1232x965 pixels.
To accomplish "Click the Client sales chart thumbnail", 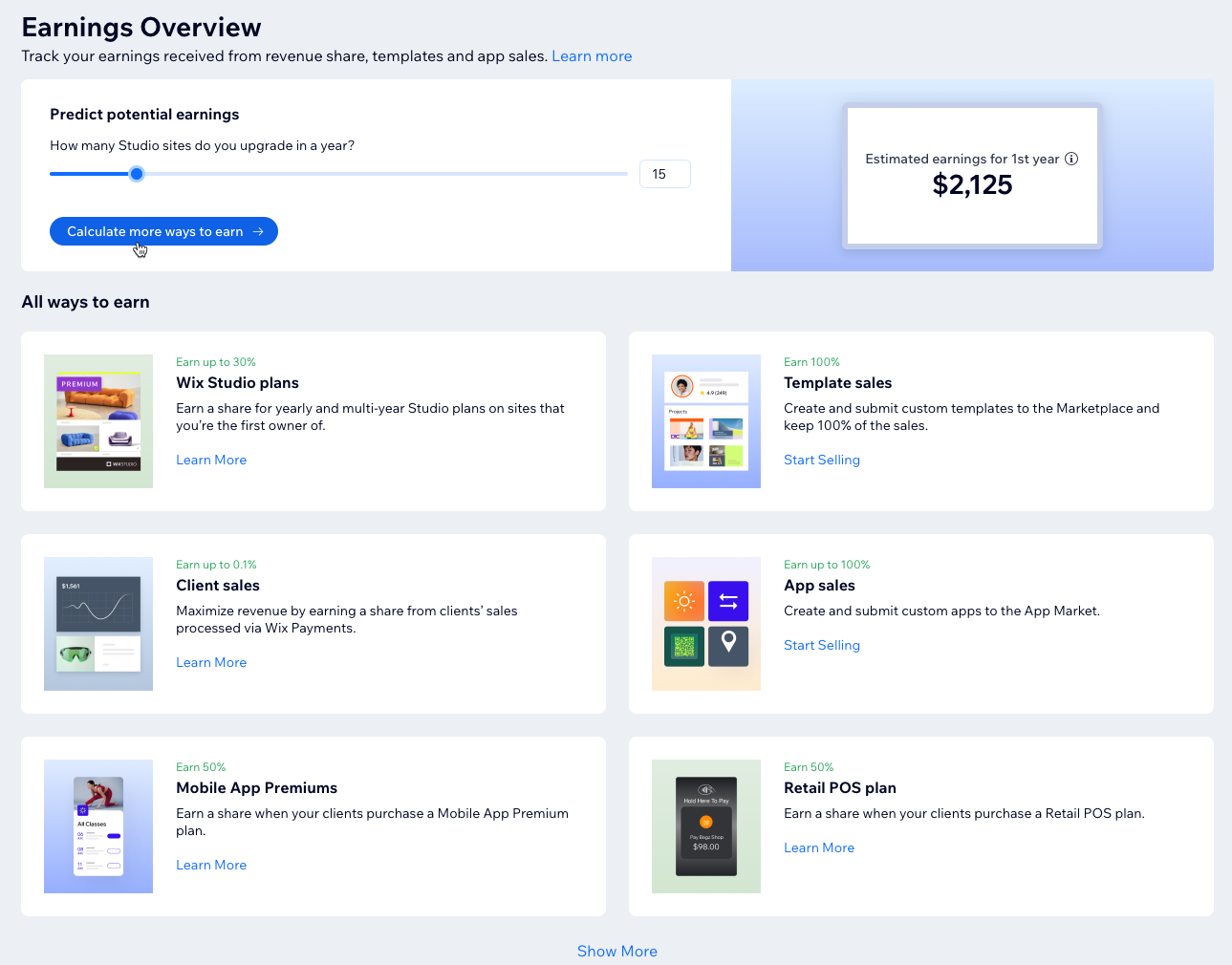I will pyautogui.click(x=98, y=624).
